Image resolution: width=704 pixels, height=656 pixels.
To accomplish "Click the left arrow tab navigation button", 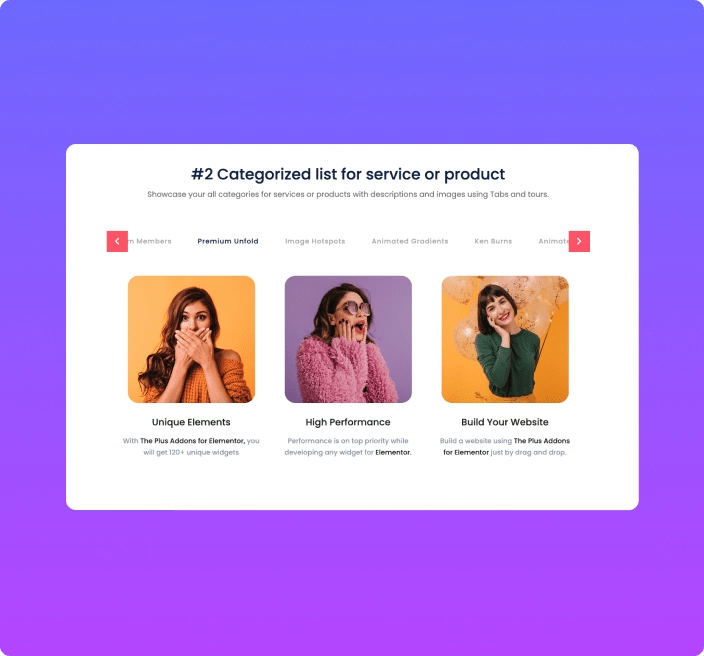I will (117, 242).
